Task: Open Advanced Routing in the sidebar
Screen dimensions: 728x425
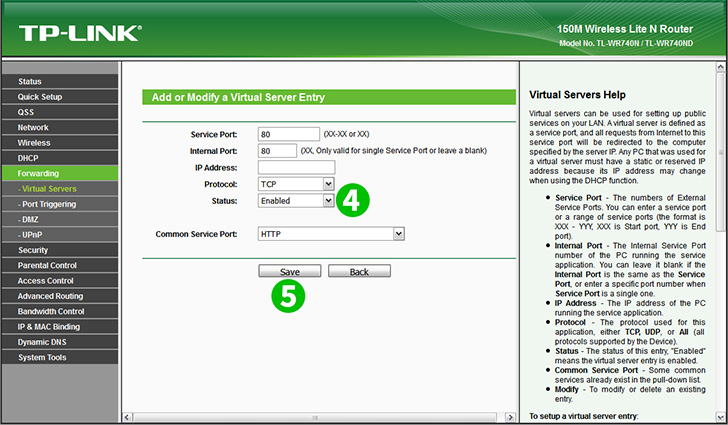Action: 60,296
